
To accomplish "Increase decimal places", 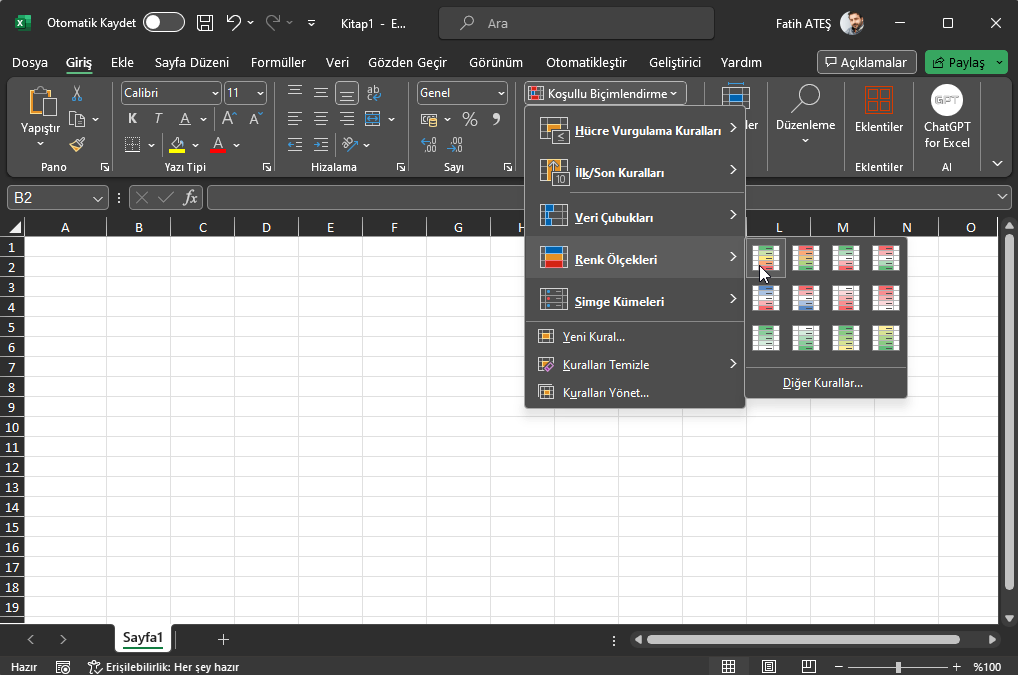I will pyautogui.click(x=427, y=145).
